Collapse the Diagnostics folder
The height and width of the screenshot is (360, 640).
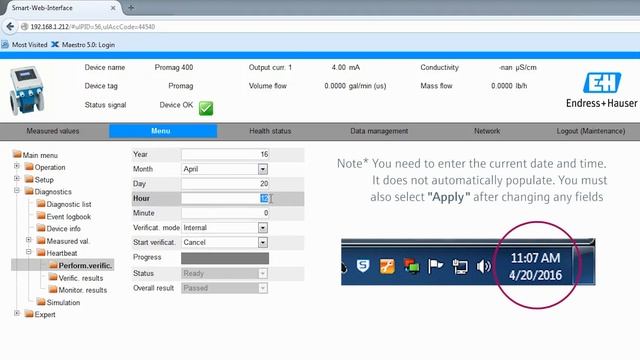(x=17, y=191)
